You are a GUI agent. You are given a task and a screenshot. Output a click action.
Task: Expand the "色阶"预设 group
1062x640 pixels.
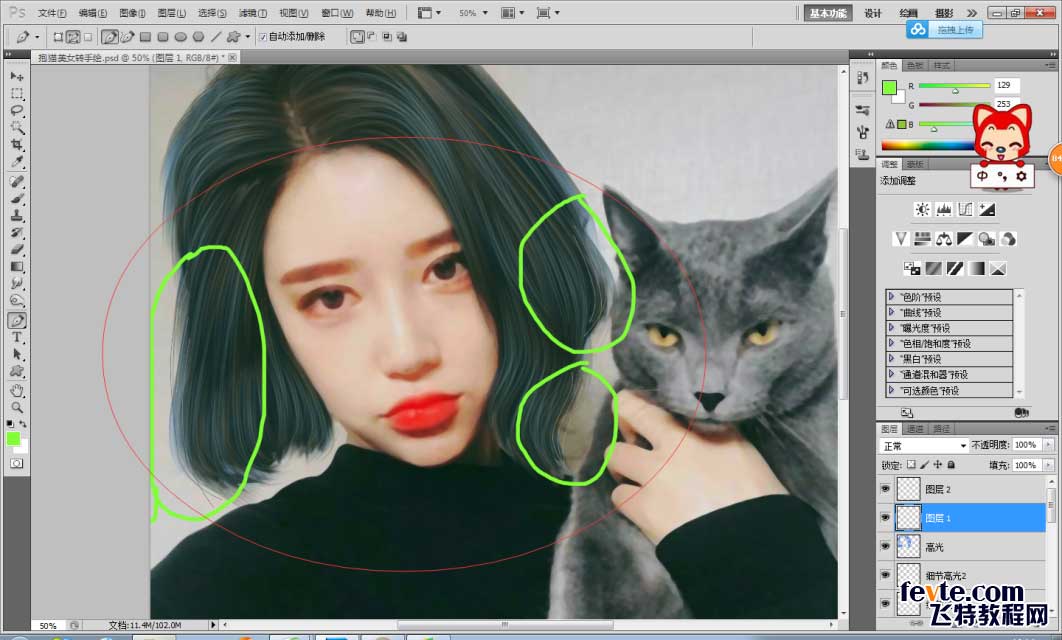894,296
